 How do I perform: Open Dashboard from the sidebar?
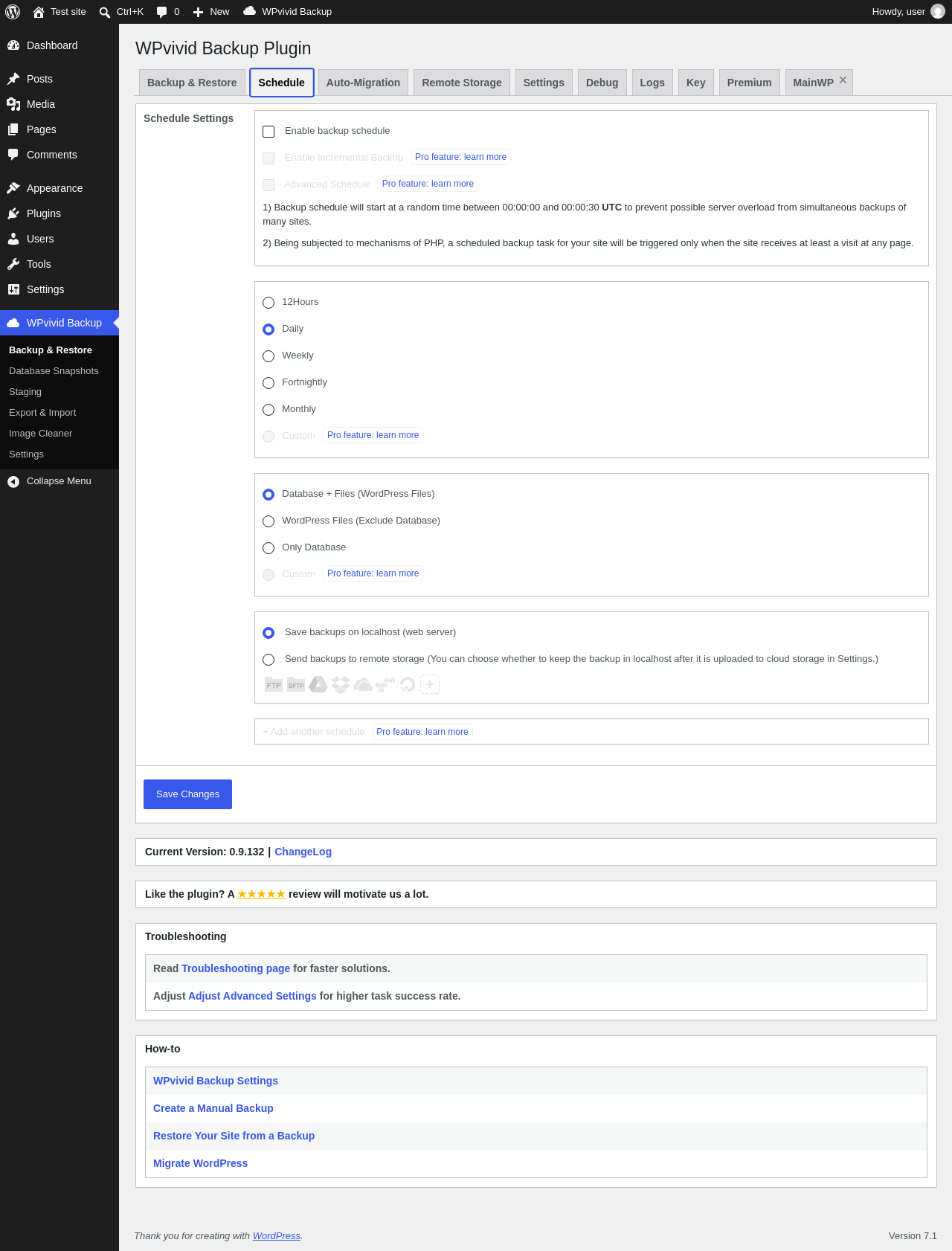click(59, 45)
